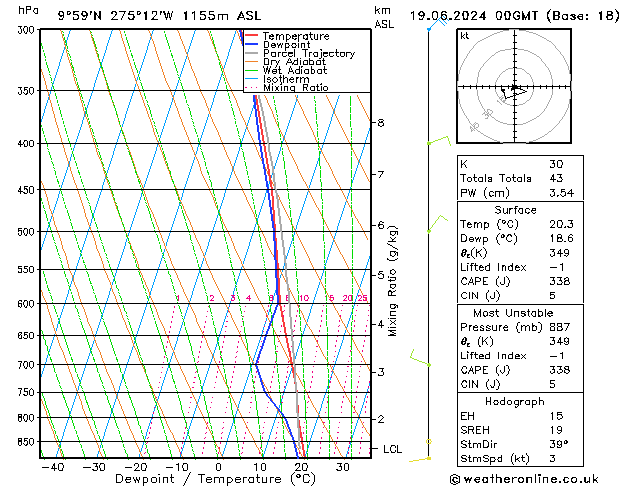Click the red Temperature legend line
The width and height of the screenshot is (629, 486).
tap(252, 36)
